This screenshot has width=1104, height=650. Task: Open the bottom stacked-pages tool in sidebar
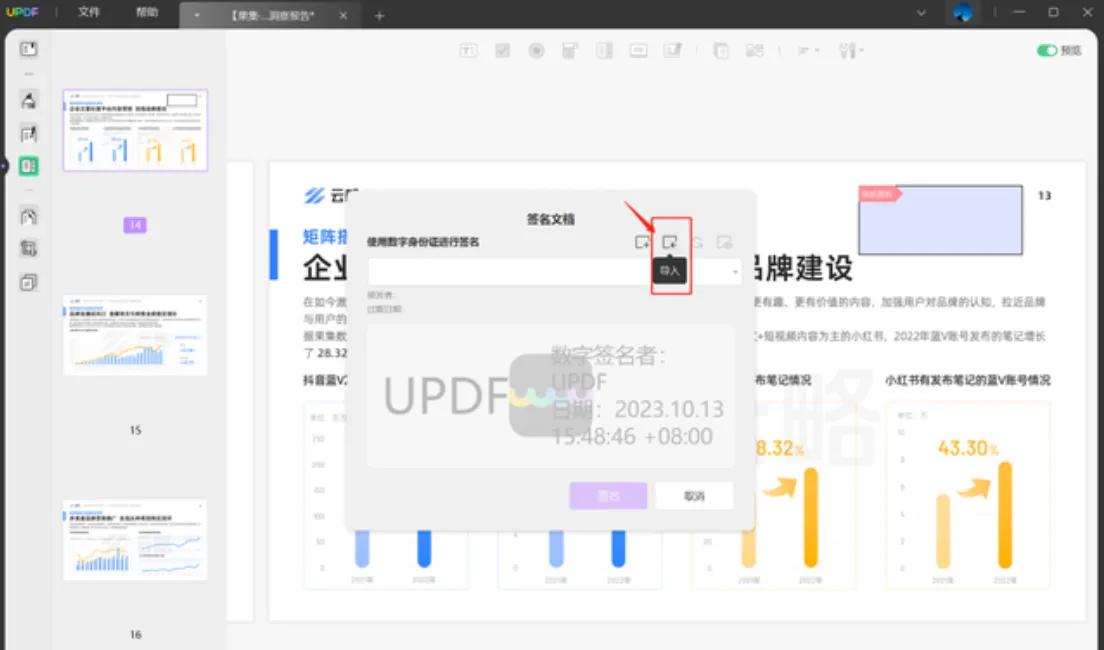pos(28,282)
